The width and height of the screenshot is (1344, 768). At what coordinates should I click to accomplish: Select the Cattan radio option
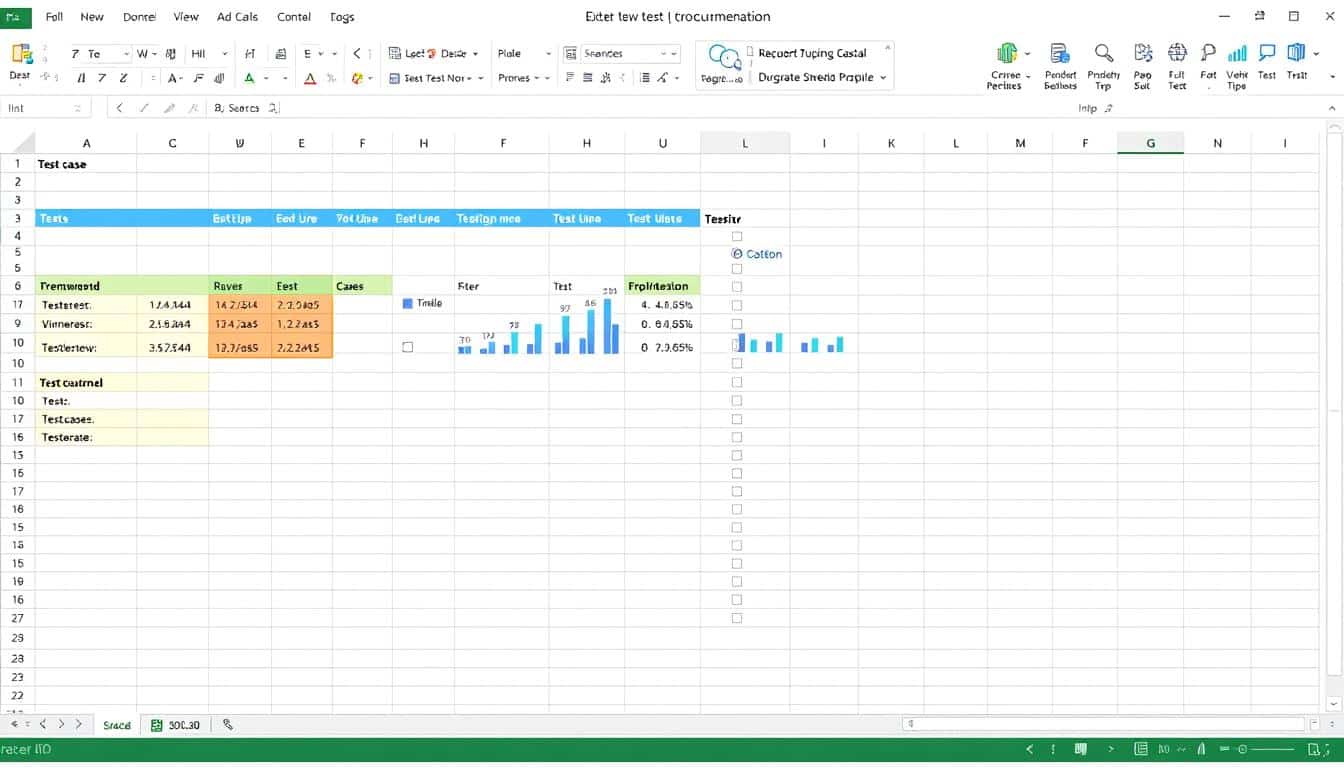click(x=737, y=254)
